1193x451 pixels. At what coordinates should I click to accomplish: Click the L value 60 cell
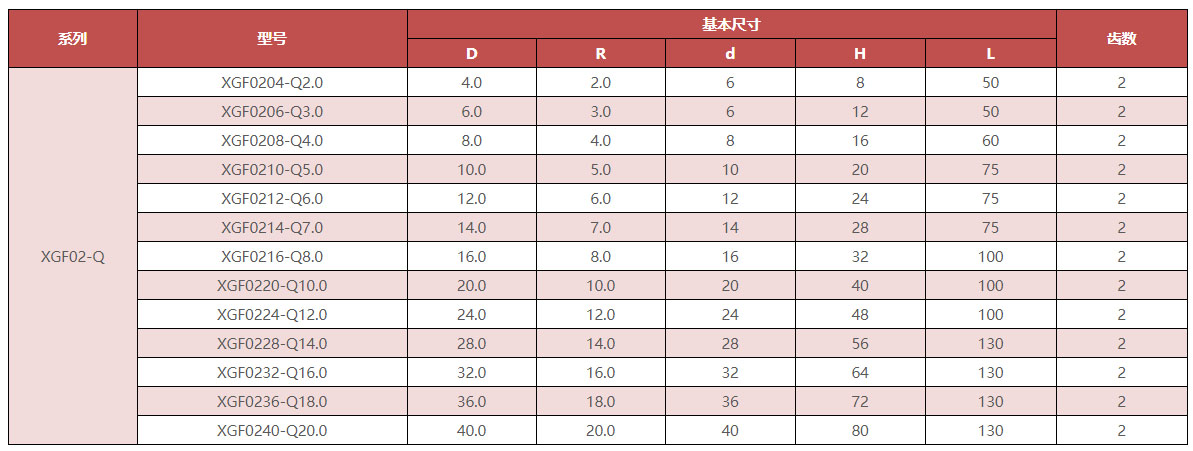point(991,141)
